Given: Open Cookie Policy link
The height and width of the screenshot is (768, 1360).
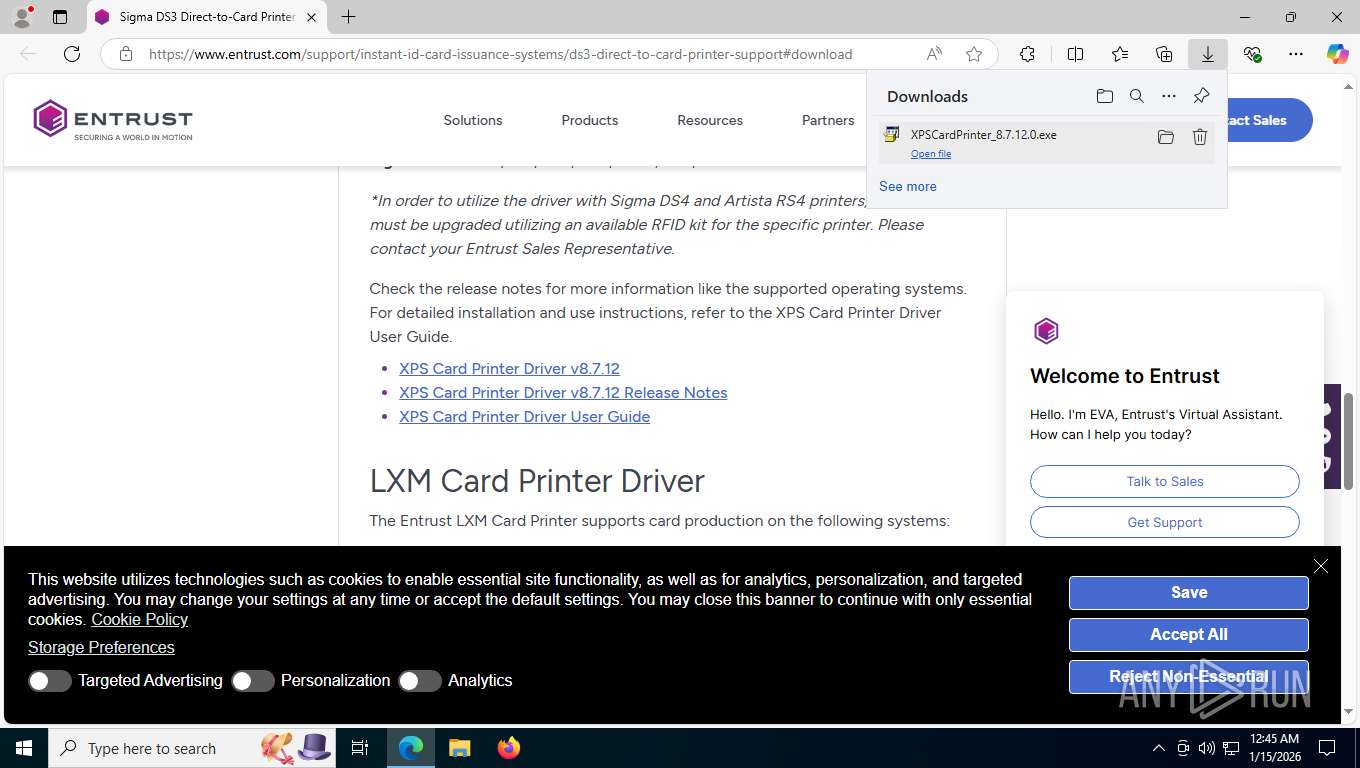Looking at the screenshot, I should pos(140,620).
